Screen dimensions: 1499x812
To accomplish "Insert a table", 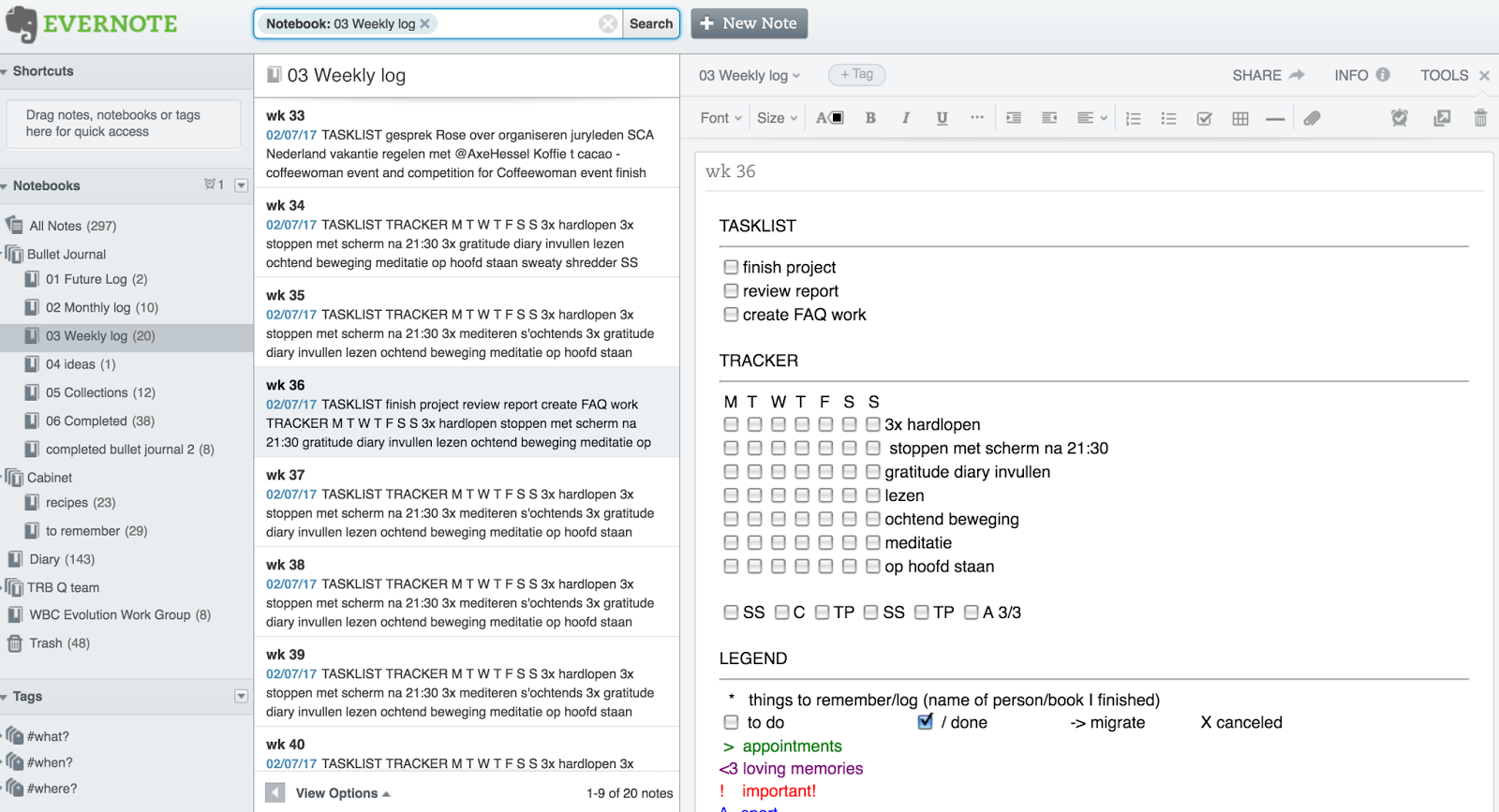I will pos(1240,119).
